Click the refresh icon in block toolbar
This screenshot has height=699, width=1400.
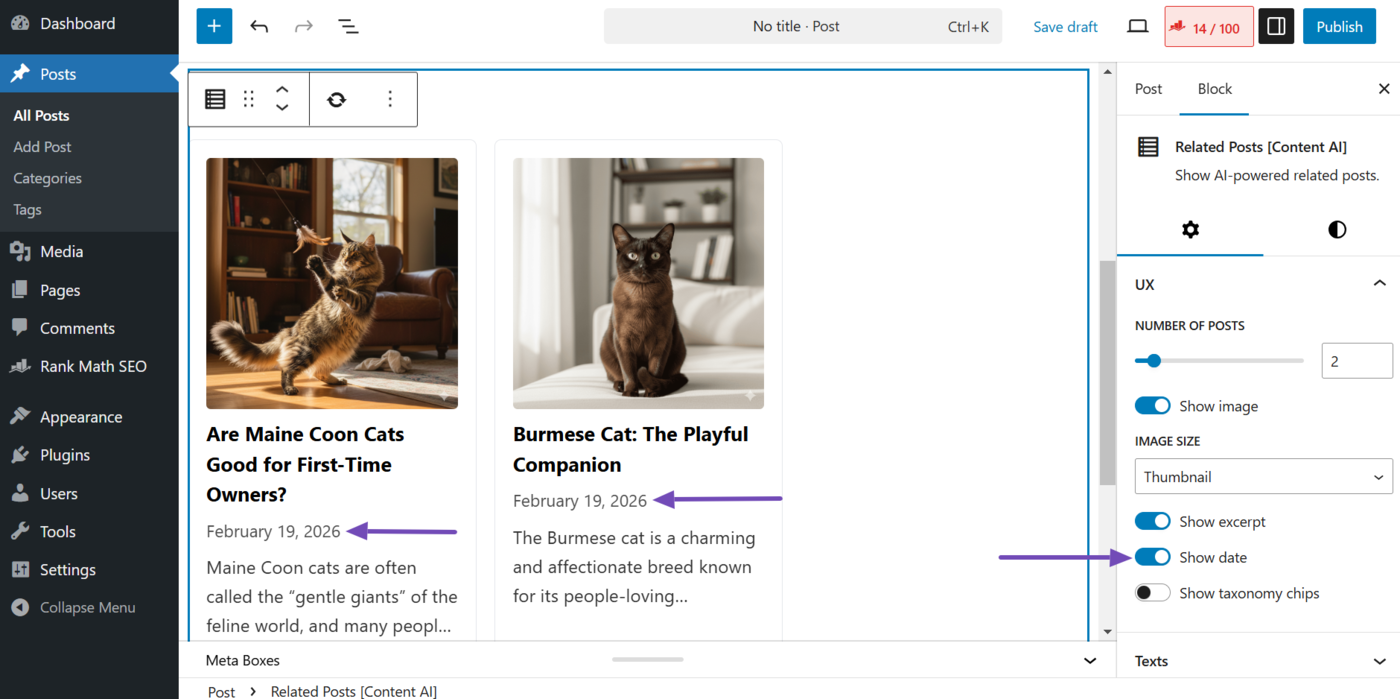point(337,99)
